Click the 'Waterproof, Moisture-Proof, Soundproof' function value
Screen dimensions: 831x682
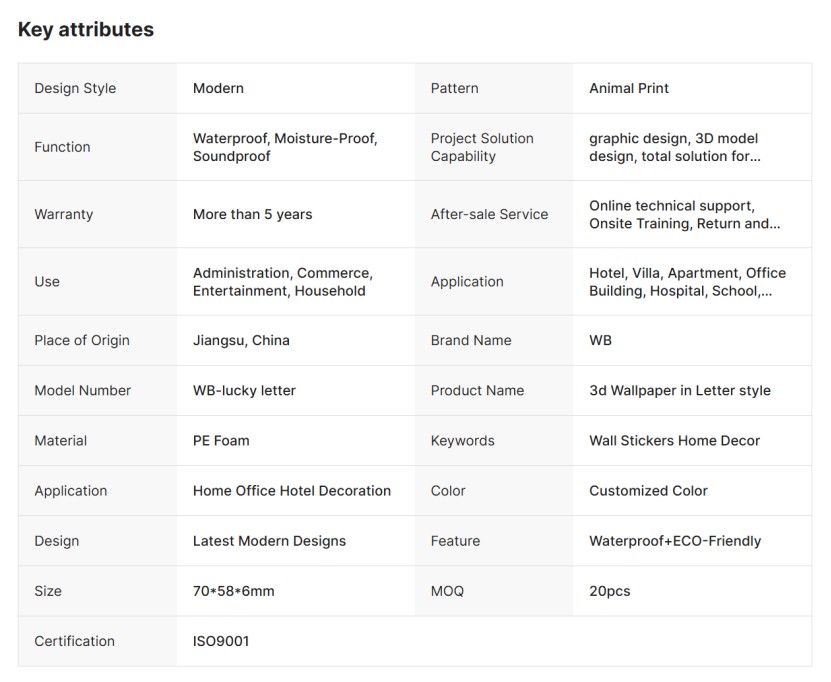click(285, 147)
